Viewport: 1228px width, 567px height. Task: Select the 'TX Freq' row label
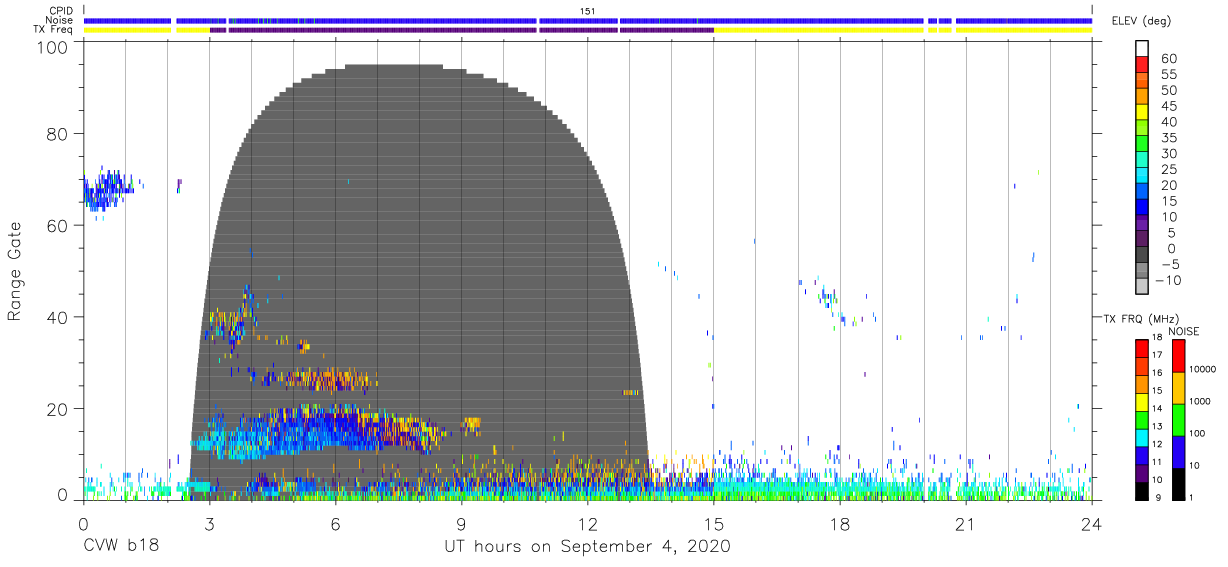pyautogui.click(x=55, y=30)
